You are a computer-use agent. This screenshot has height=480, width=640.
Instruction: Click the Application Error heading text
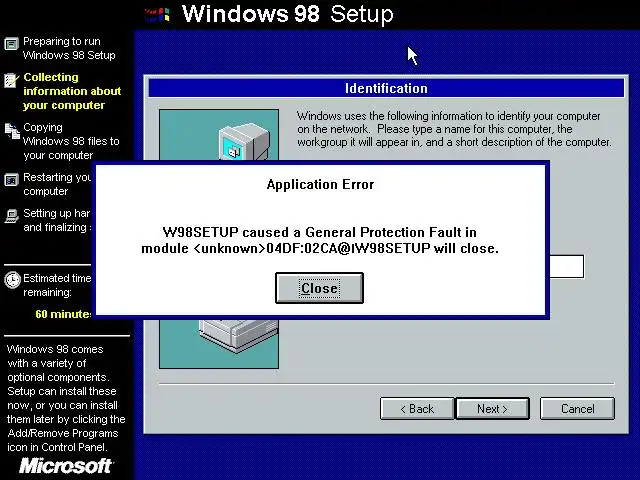click(320, 184)
